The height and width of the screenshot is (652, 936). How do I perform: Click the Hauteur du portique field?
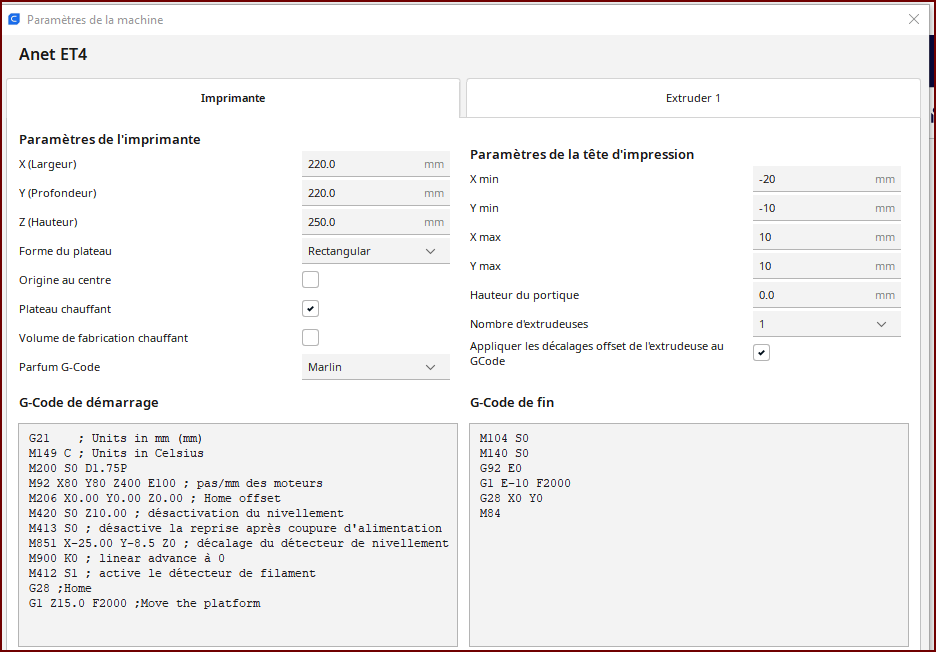coord(826,295)
